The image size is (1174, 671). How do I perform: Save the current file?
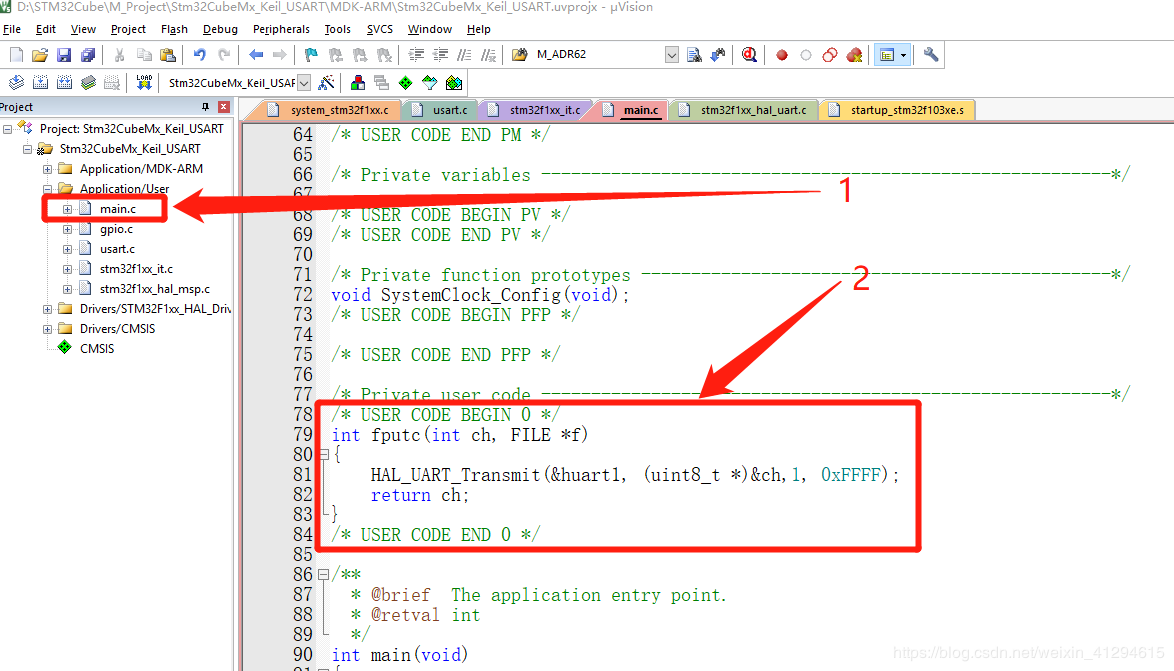64,55
